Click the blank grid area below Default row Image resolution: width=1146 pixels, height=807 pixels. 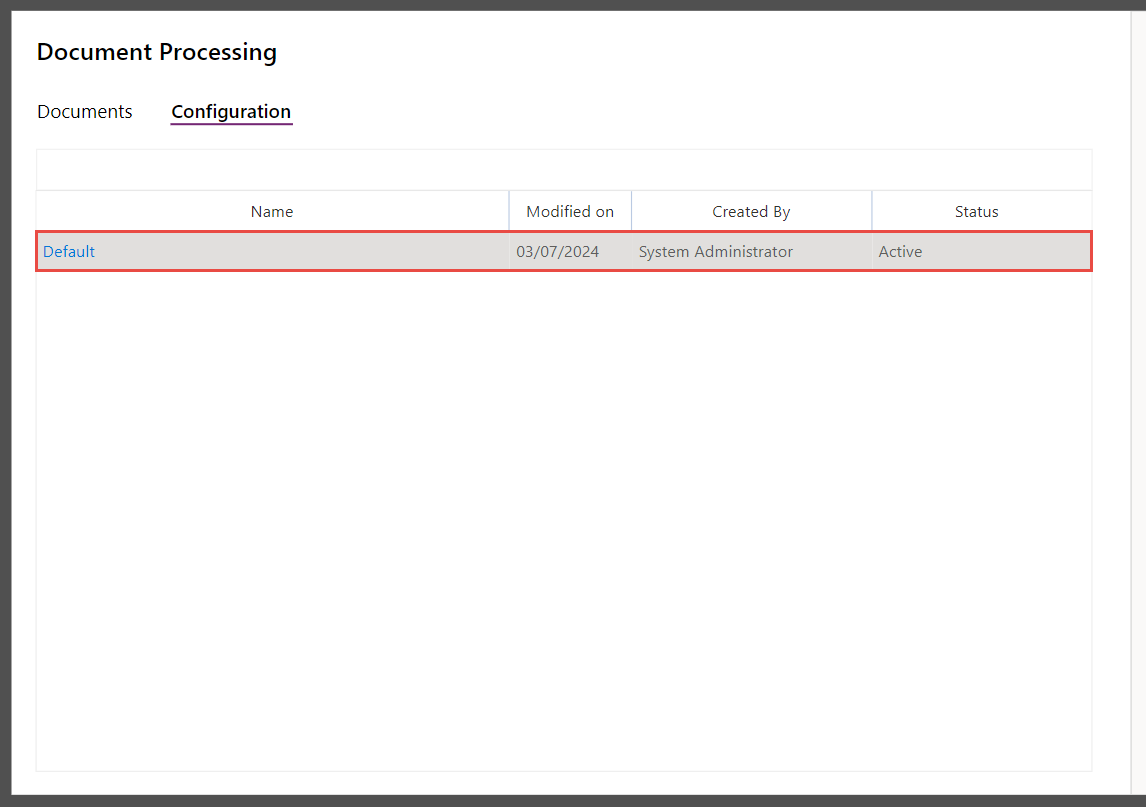tap(564, 520)
